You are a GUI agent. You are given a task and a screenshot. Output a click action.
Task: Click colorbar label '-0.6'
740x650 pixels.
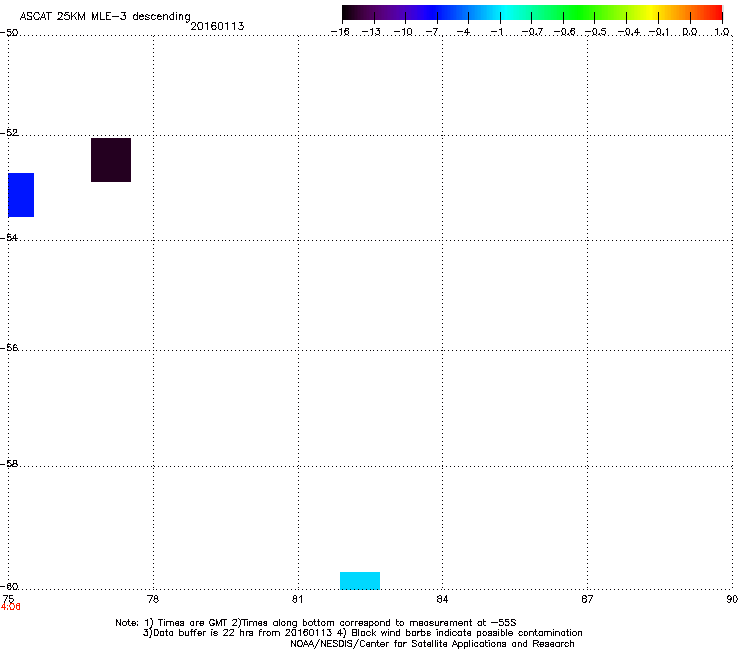(564, 32)
